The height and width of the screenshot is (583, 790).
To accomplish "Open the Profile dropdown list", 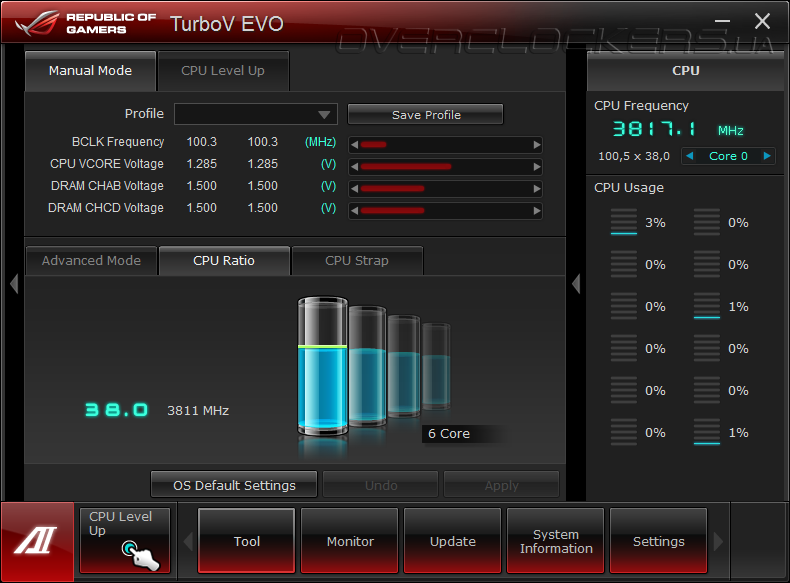I will tap(255, 114).
